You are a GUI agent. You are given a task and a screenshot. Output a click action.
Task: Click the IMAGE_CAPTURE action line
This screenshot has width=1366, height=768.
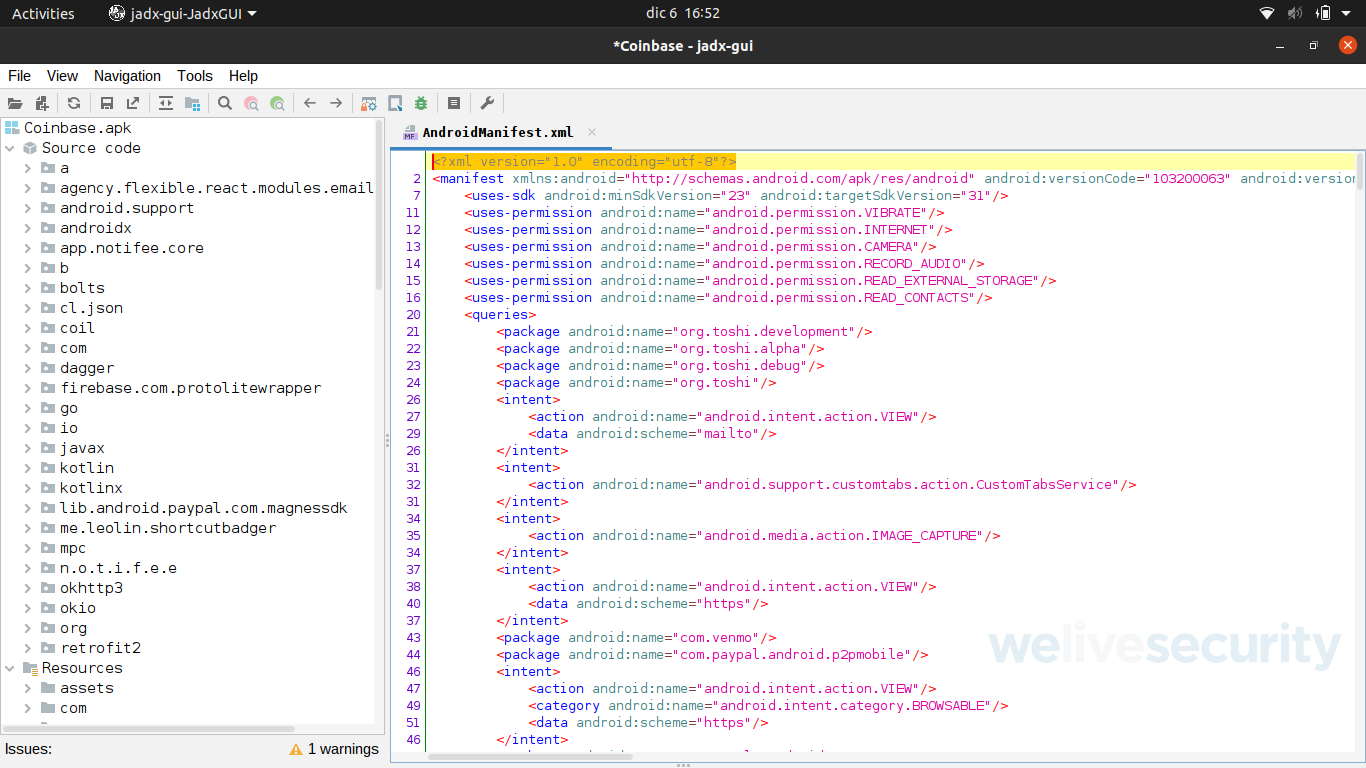[x=764, y=536]
